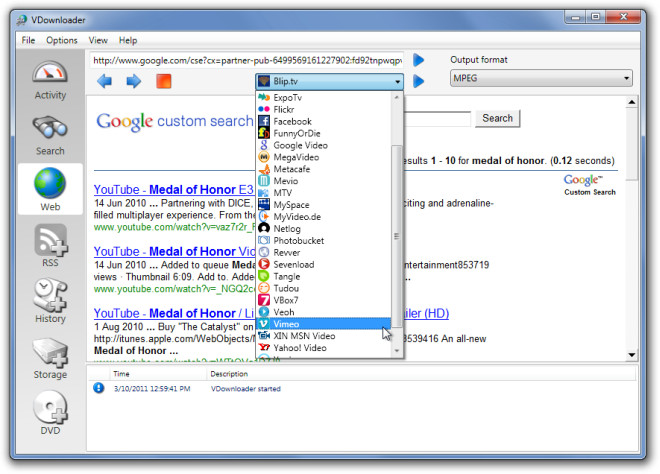Screen dimensions: 660x474
Task: Click the site list scrollbar thumb
Action: [396, 237]
